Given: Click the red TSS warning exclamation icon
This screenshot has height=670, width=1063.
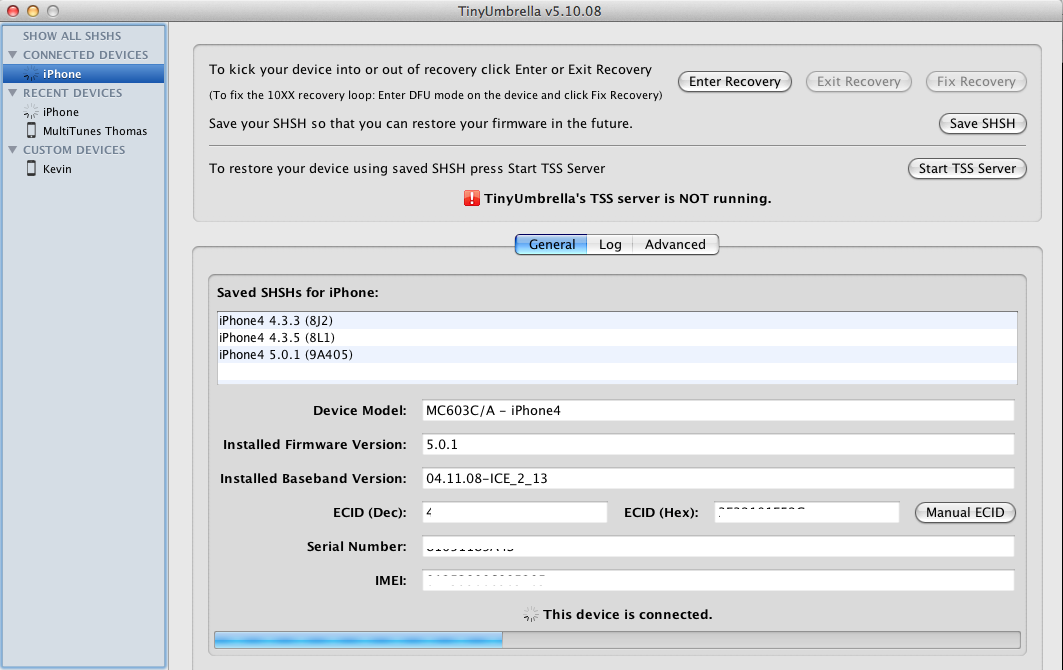Looking at the screenshot, I should (x=472, y=198).
